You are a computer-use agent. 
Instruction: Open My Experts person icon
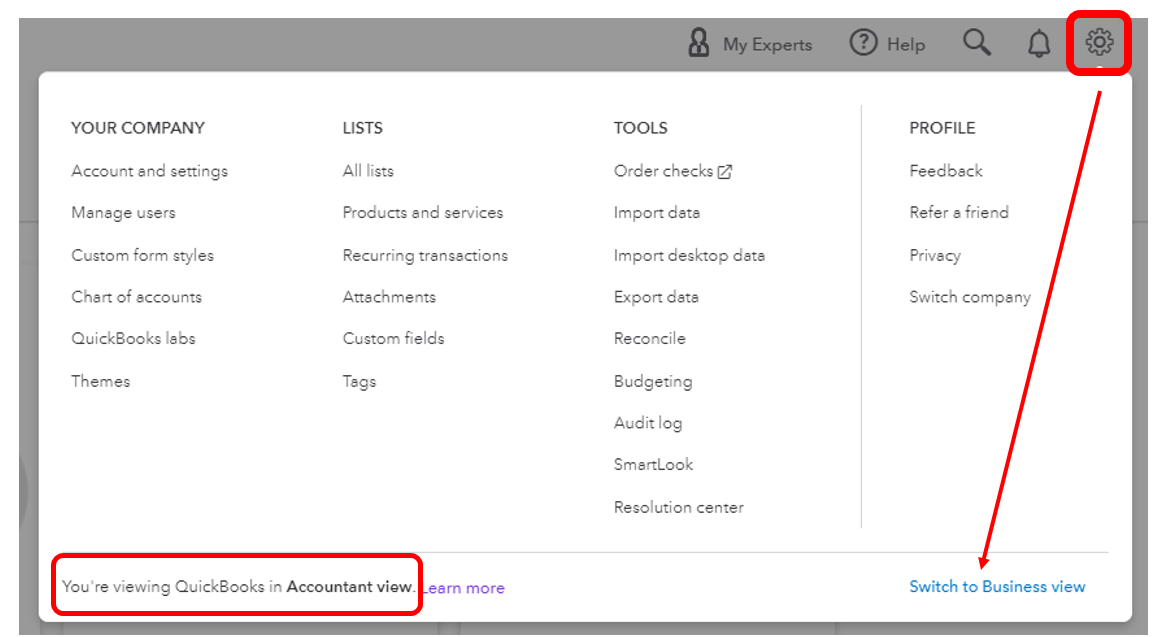(699, 43)
